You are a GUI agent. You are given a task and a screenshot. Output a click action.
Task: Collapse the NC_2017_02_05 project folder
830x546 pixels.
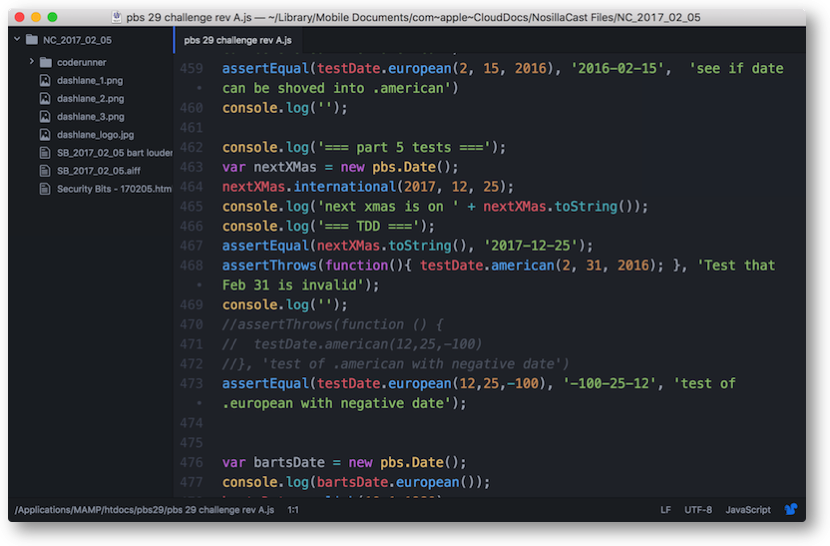tap(18, 40)
